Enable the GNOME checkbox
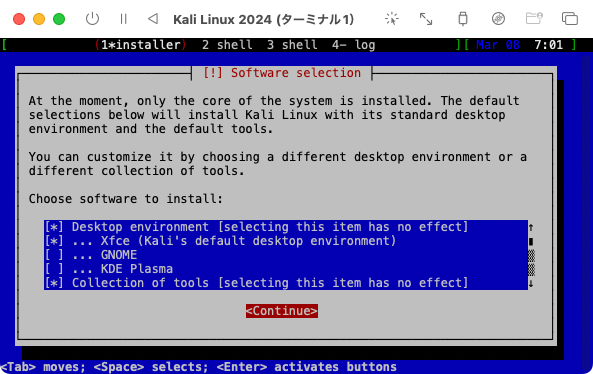The width and height of the screenshot is (593, 374). (54, 255)
